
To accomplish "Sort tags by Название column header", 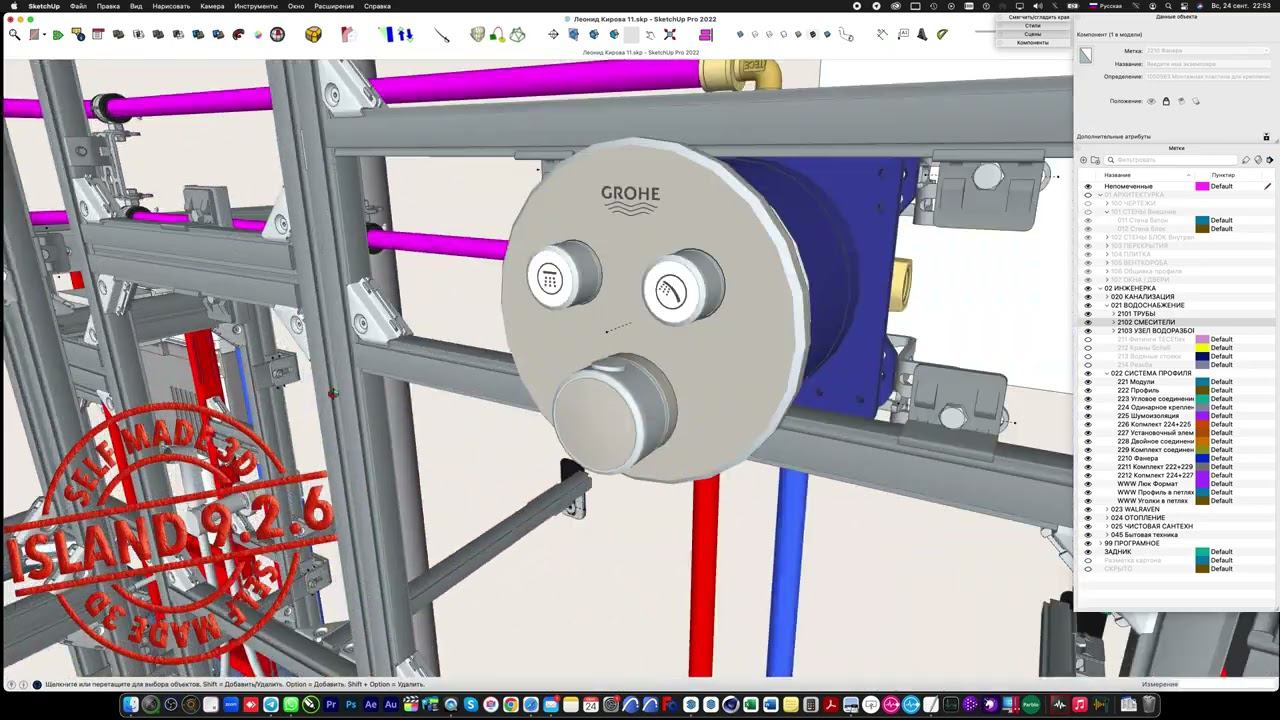I will (1118, 175).
